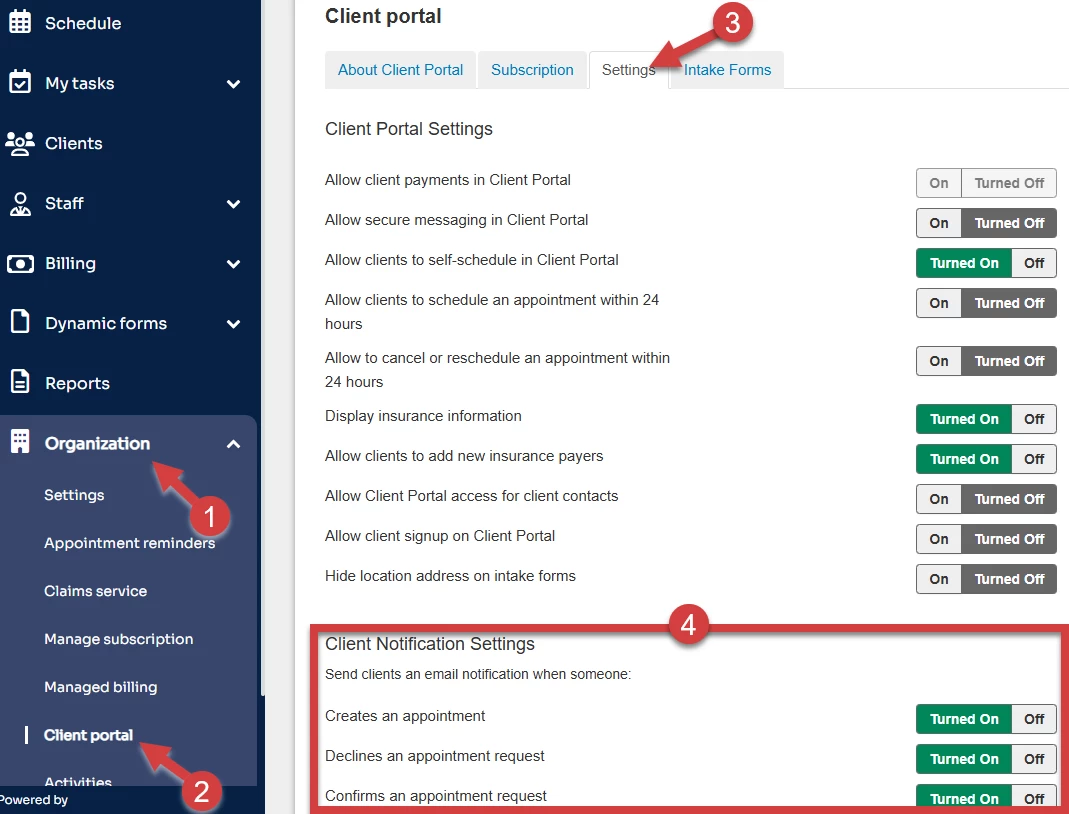Open Managed billing page
Viewport: 1069px width, 814px height.
(101, 687)
